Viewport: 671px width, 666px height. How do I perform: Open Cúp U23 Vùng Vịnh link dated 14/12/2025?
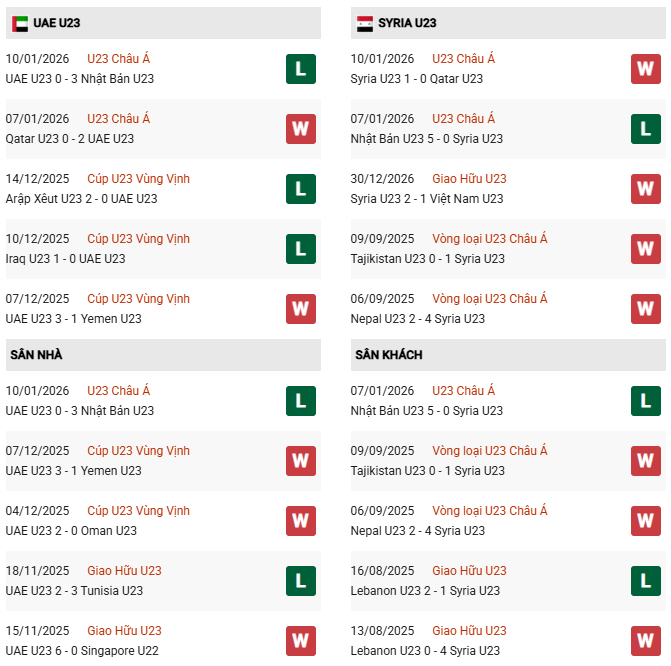pyautogui.click(x=138, y=179)
